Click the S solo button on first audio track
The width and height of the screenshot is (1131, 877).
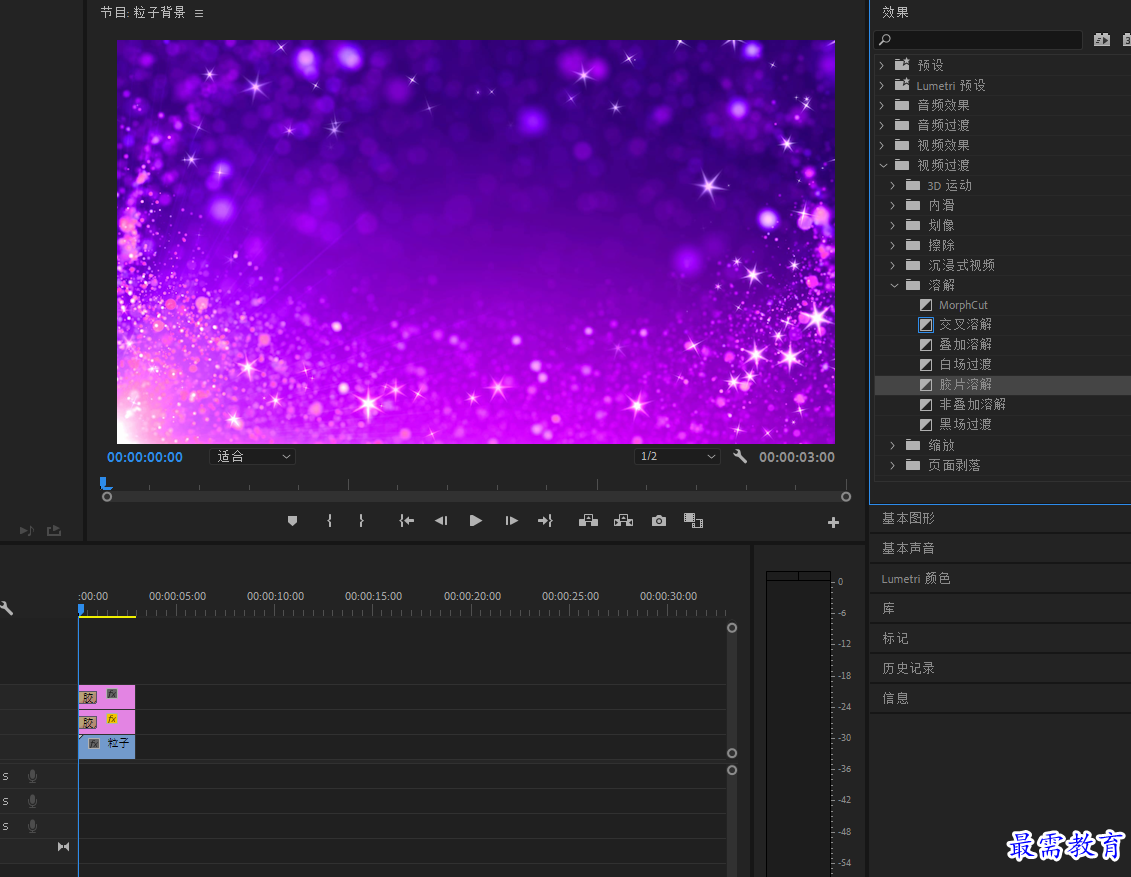(x=5, y=776)
